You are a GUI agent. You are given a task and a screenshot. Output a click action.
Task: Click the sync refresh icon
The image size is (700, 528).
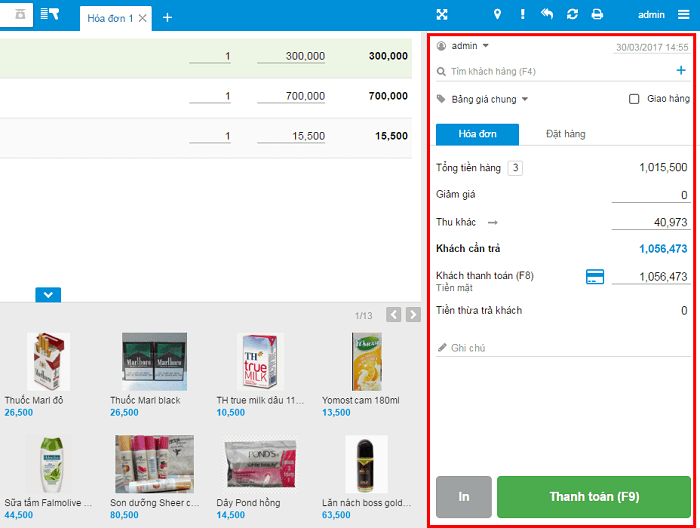572,15
